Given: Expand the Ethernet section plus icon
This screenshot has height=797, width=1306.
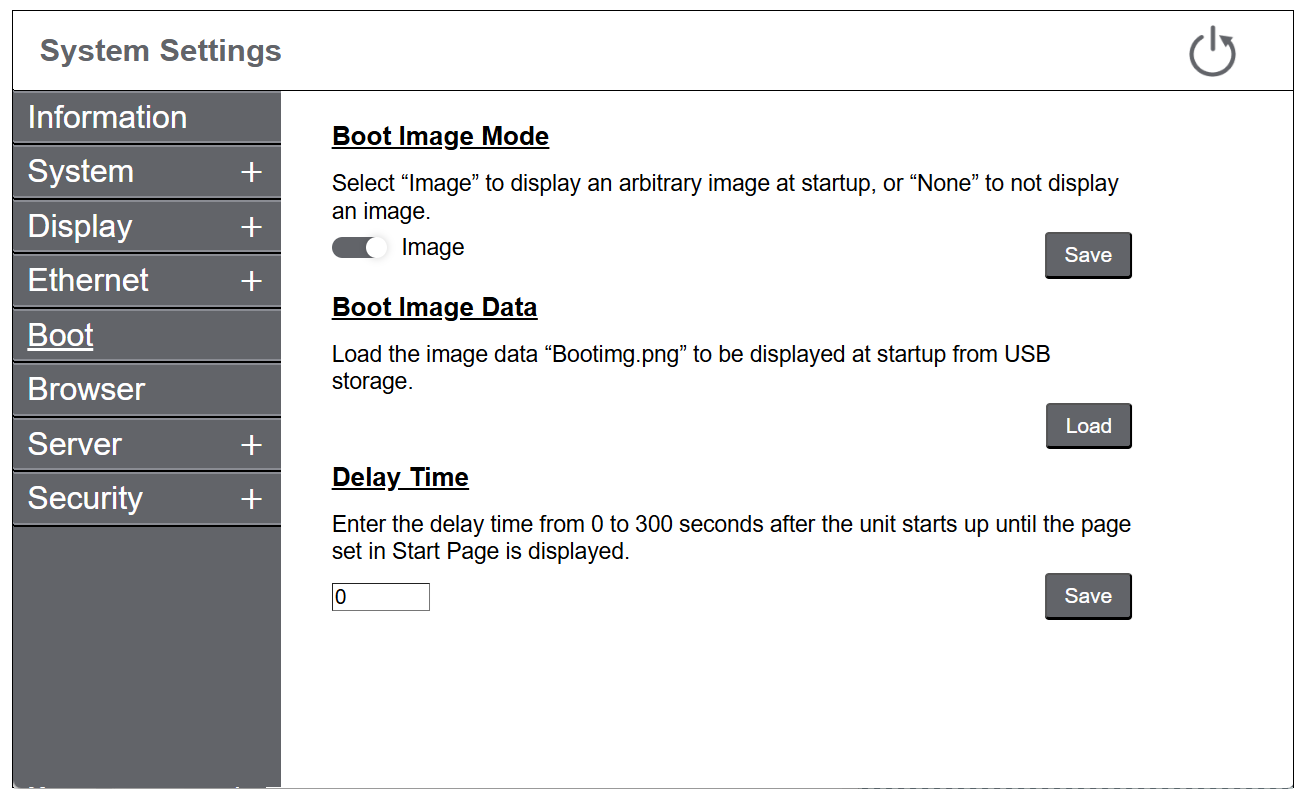Looking at the screenshot, I should point(251,282).
